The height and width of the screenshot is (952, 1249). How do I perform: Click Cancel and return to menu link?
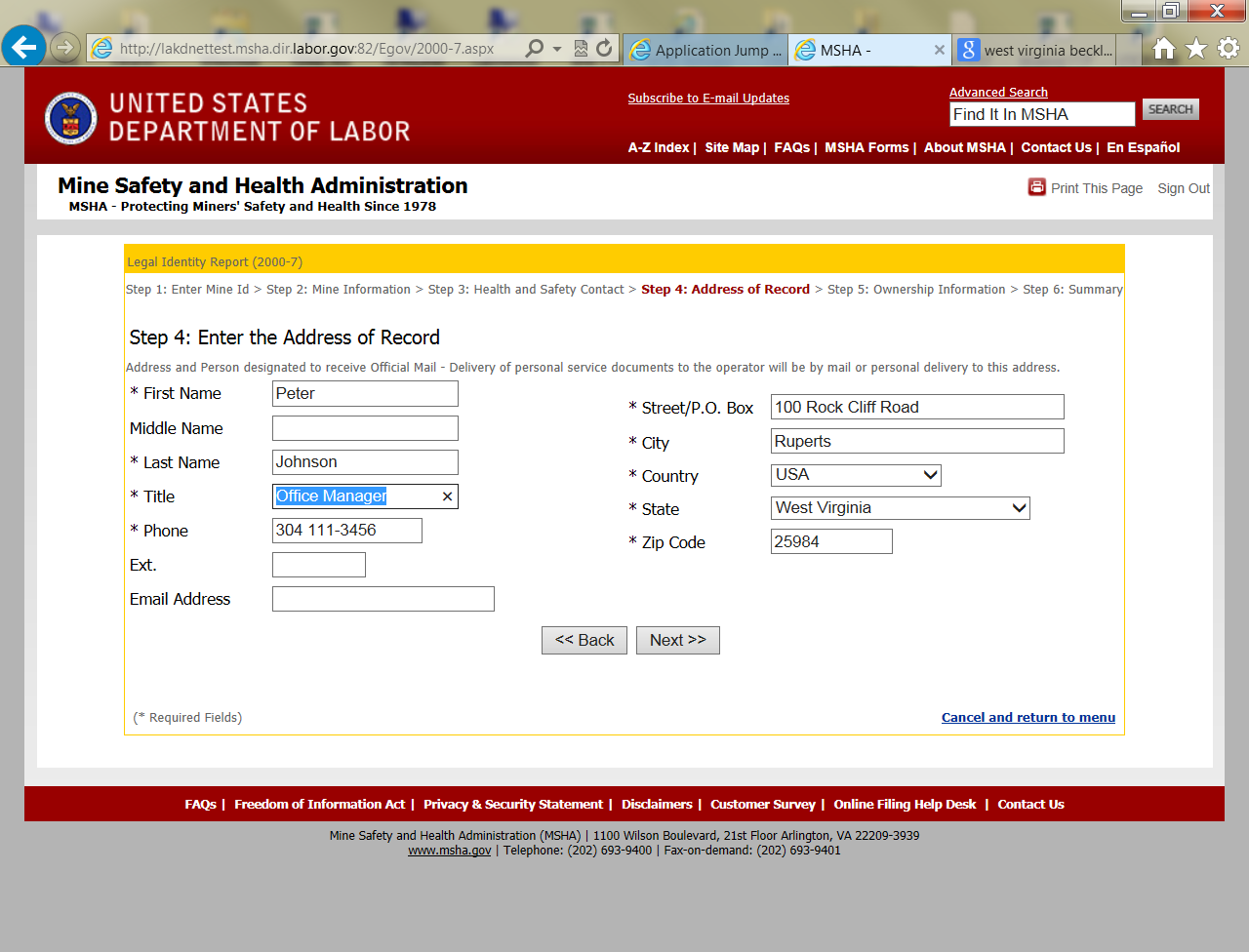coord(1028,717)
